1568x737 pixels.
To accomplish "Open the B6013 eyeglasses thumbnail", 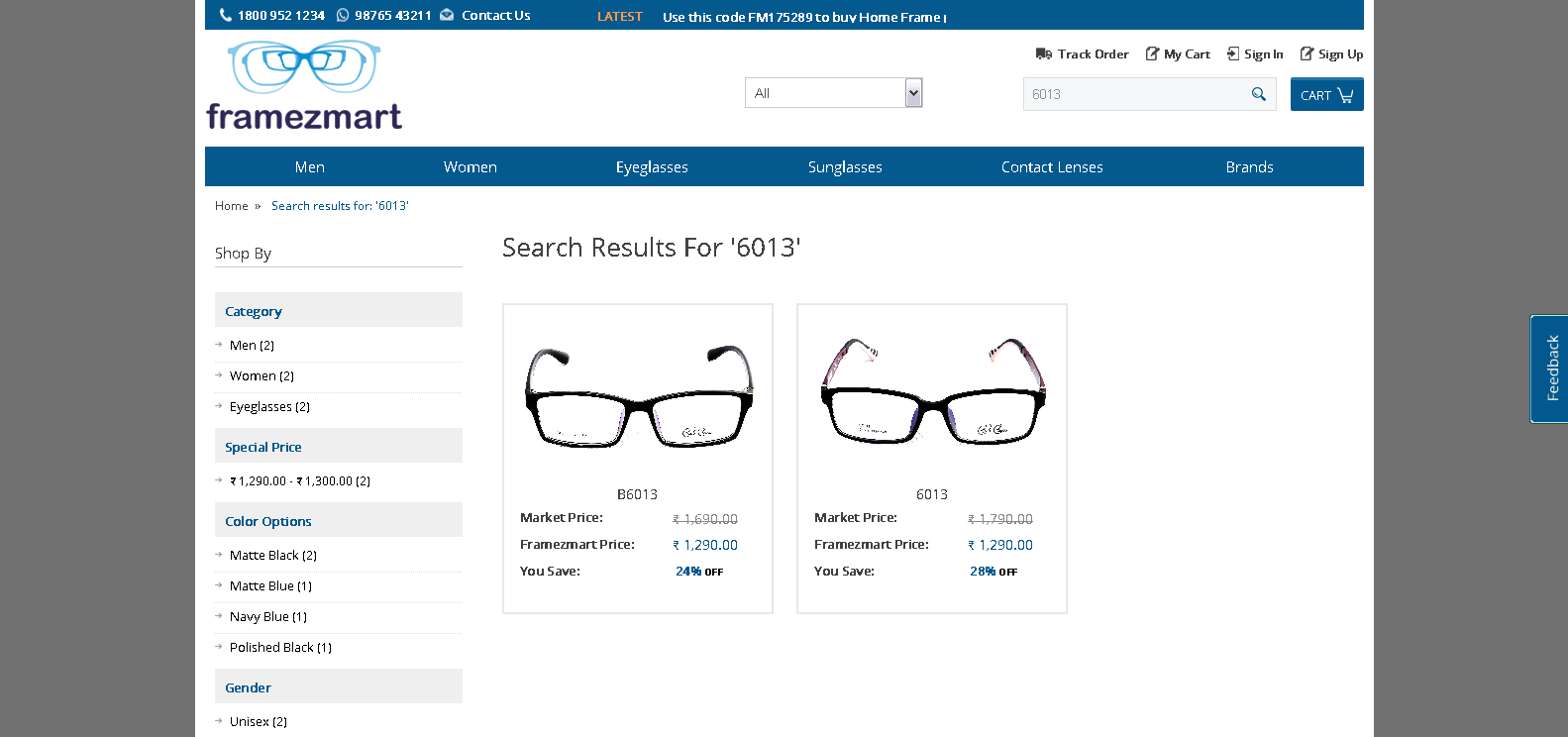I will point(638,396).
